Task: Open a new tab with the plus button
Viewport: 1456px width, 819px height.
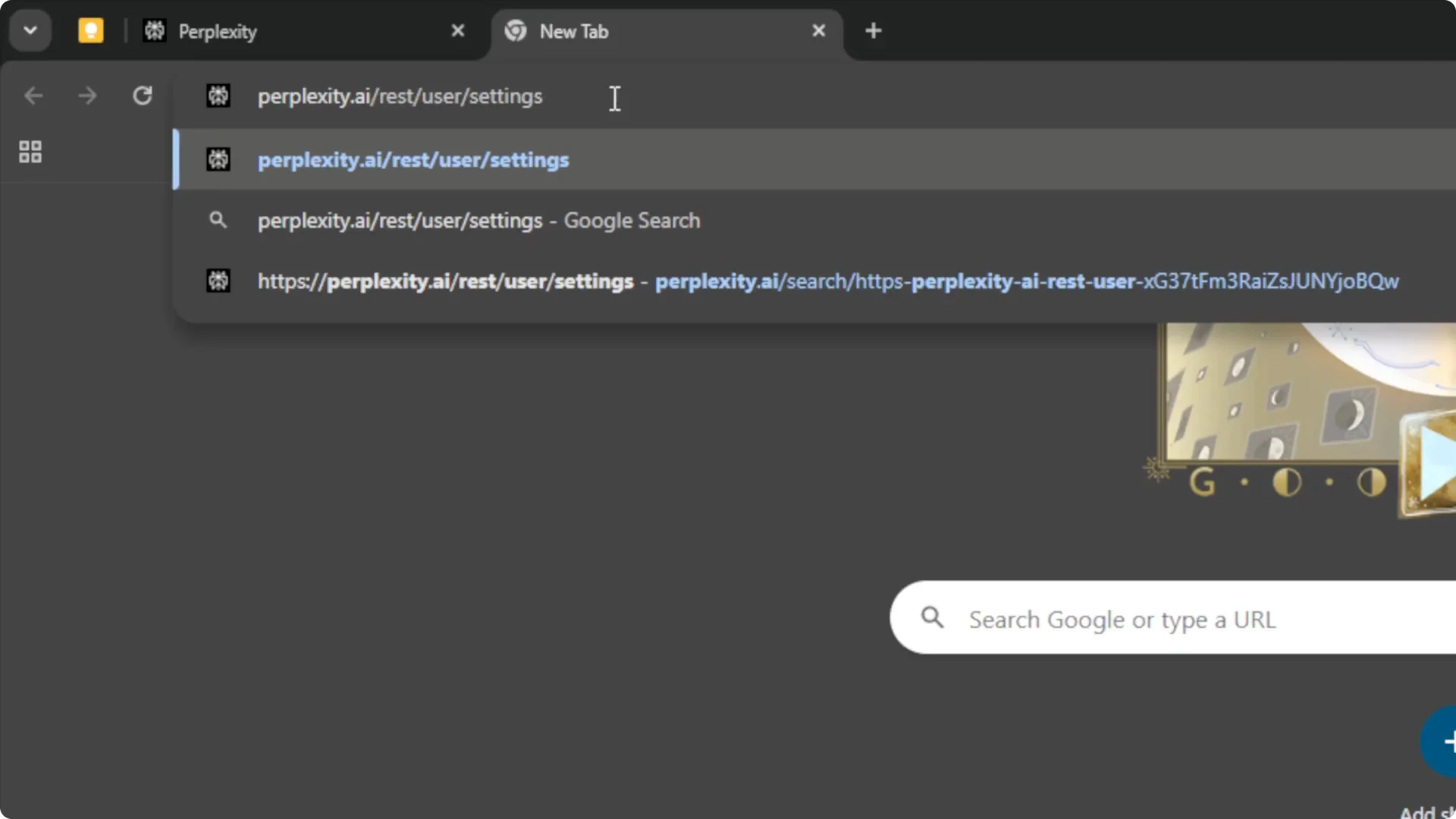Action: coord(874,30)
